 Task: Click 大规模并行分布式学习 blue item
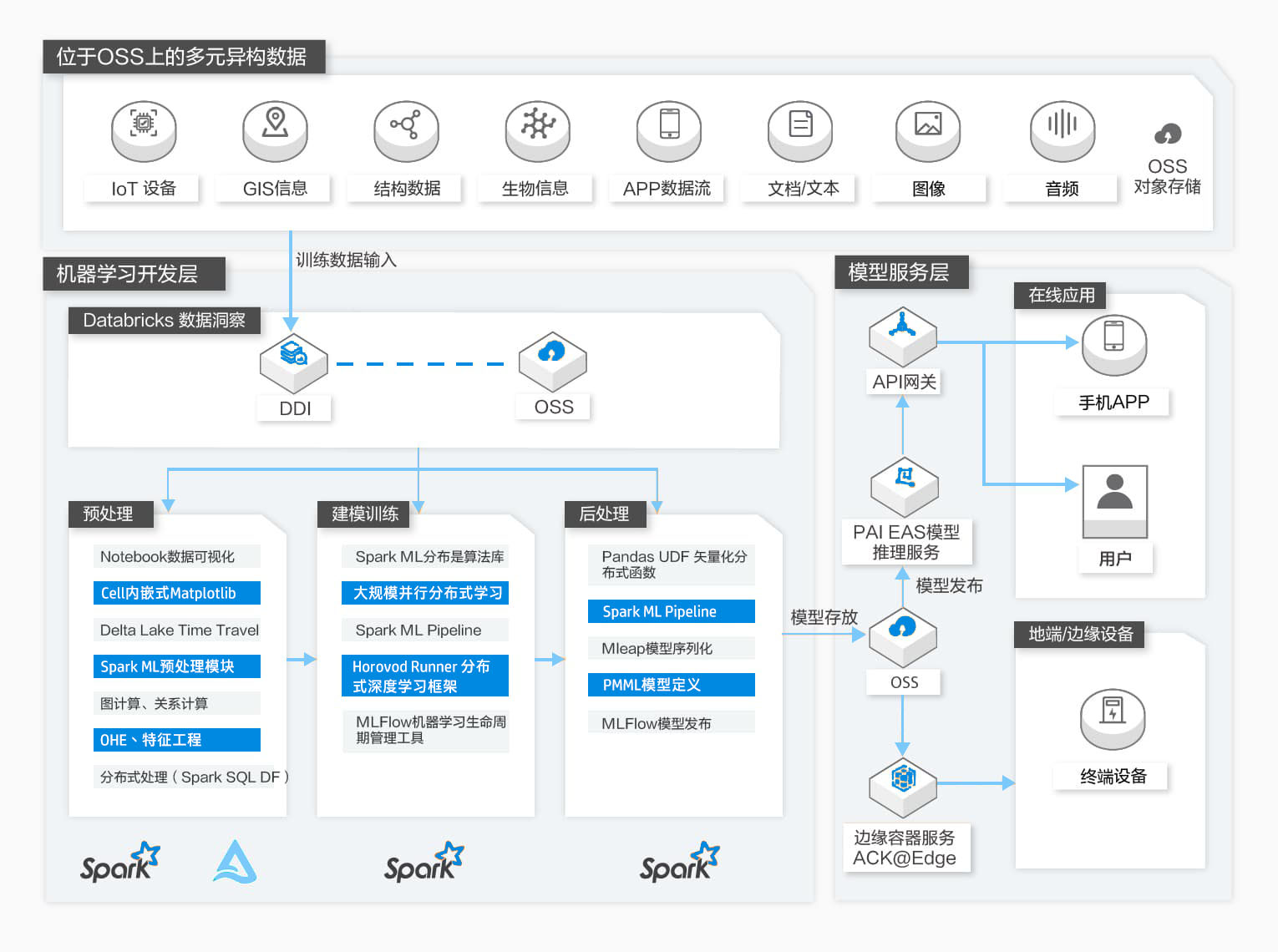[x=425, y=593]
